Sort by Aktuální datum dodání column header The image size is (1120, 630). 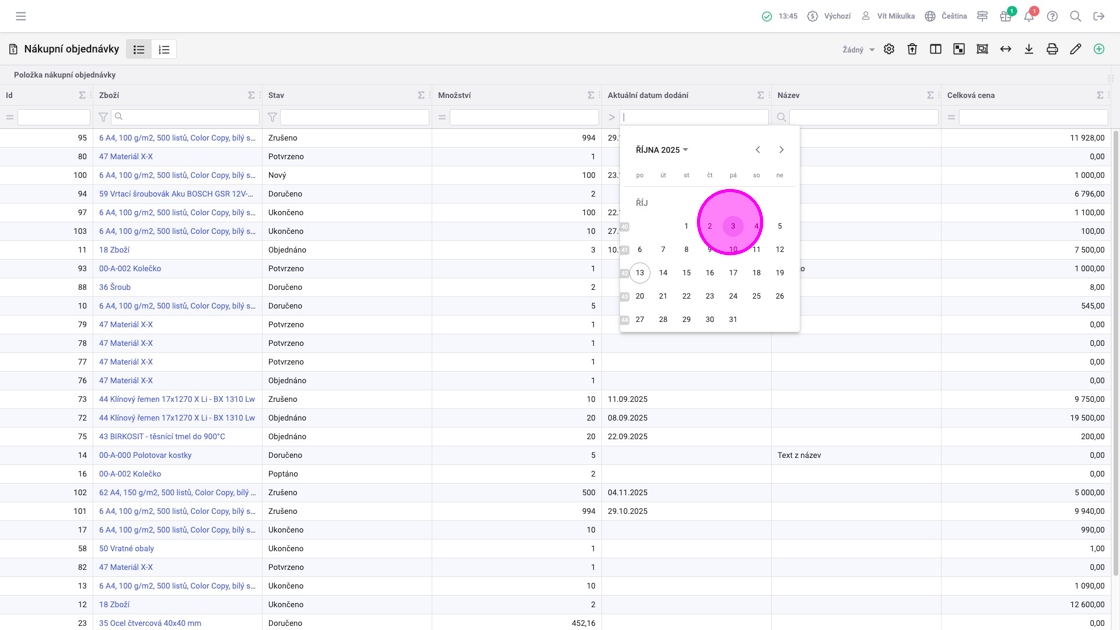click(x=648, y=95)
